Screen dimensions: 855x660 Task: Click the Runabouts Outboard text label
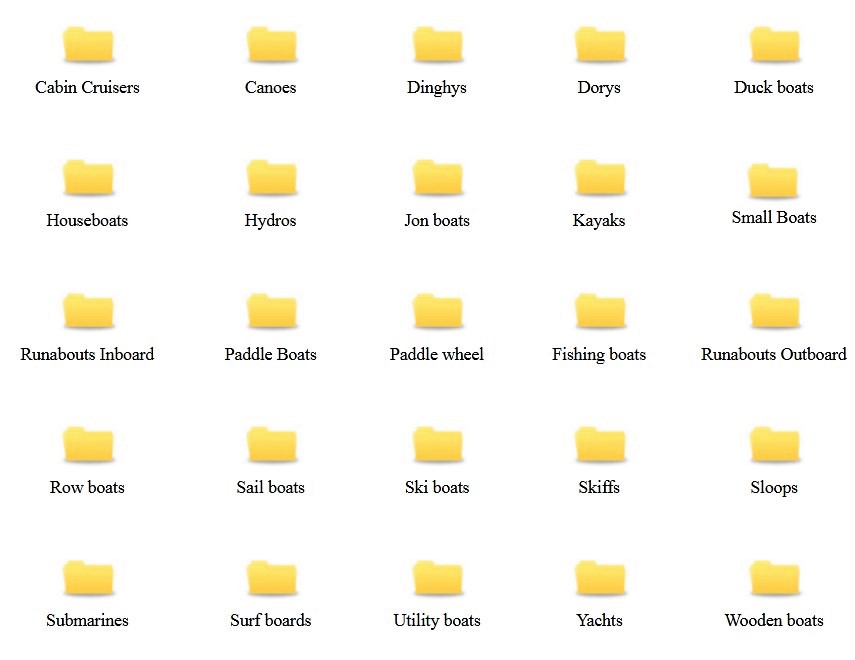point(774,354)
